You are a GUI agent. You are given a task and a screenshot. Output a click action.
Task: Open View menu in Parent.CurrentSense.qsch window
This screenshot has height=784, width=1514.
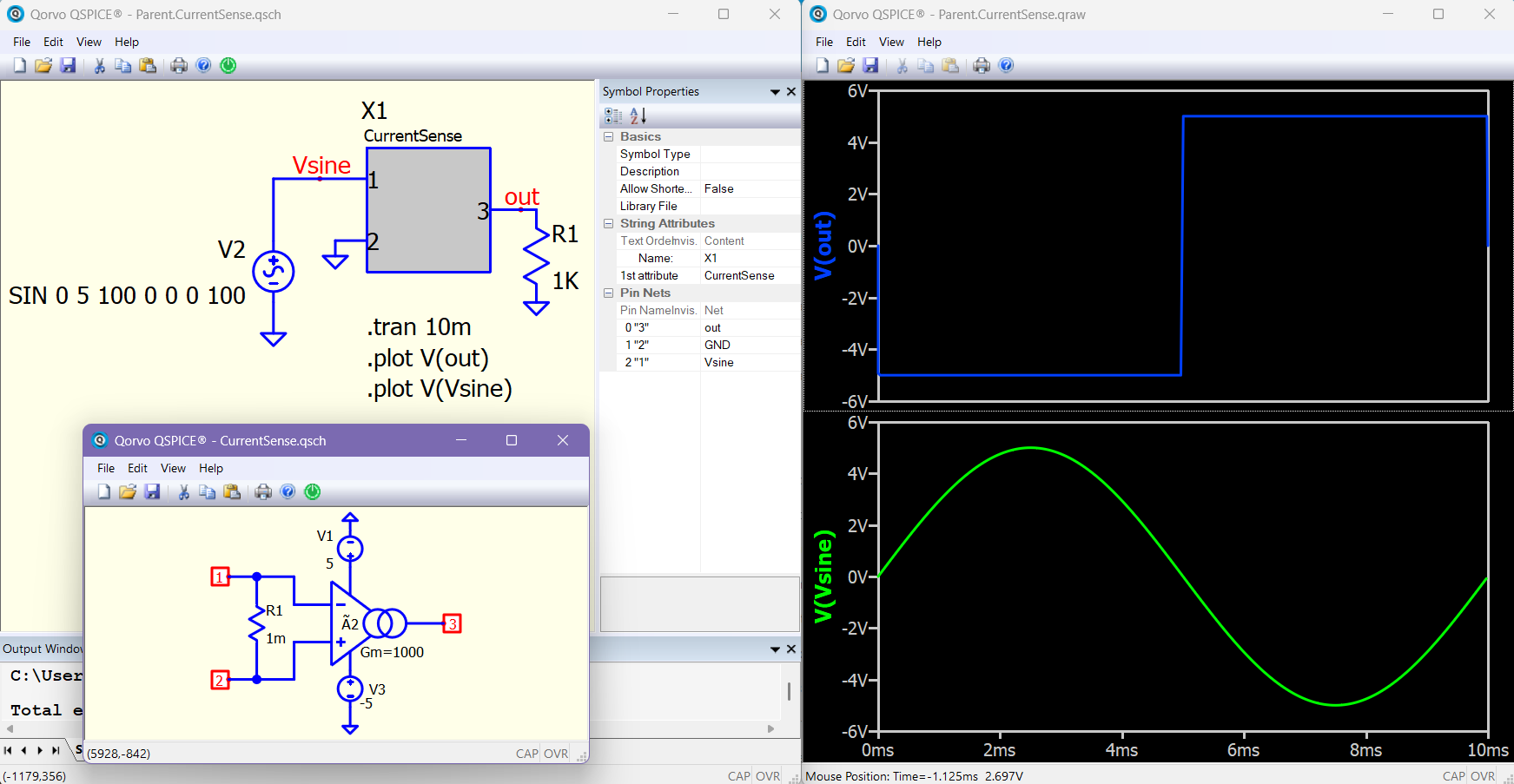(89, 42)
